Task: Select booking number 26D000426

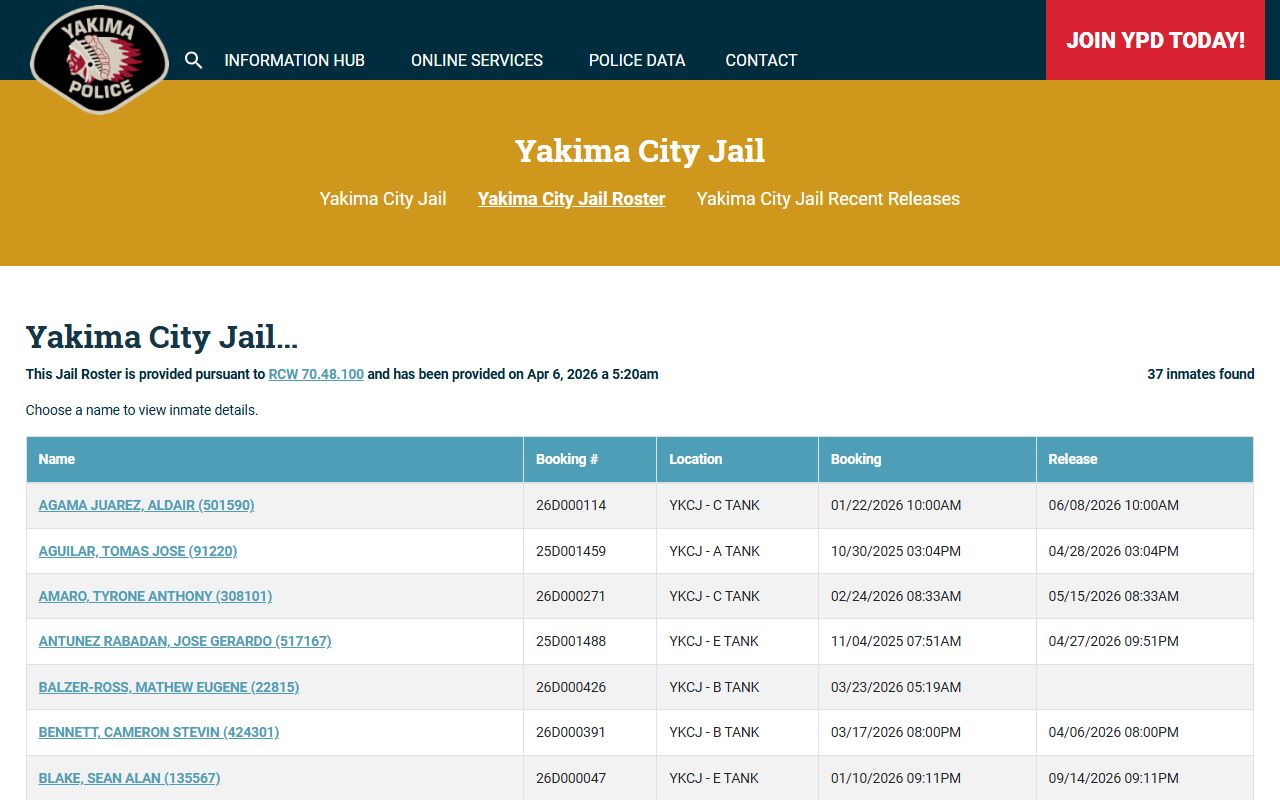Action: (x=571, y=687)
